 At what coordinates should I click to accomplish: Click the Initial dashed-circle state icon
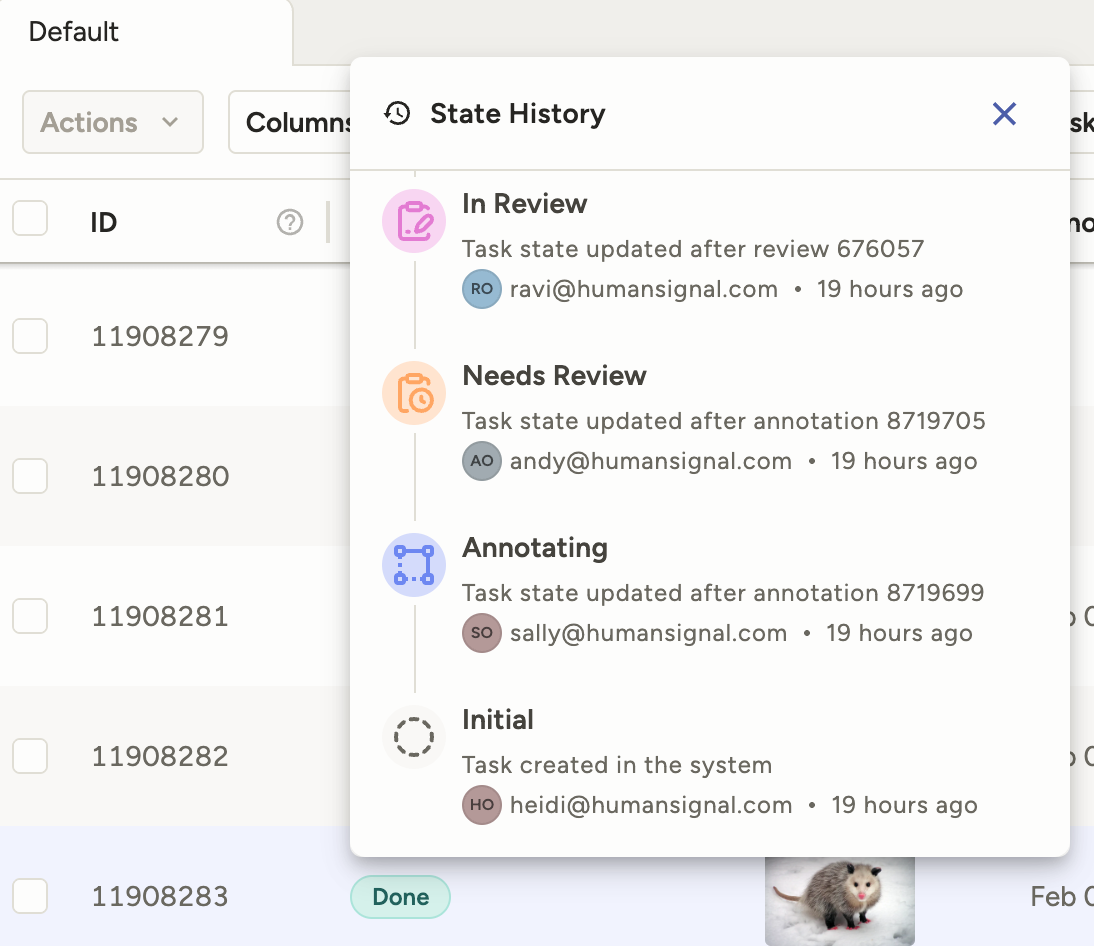(x=413, y=737)
